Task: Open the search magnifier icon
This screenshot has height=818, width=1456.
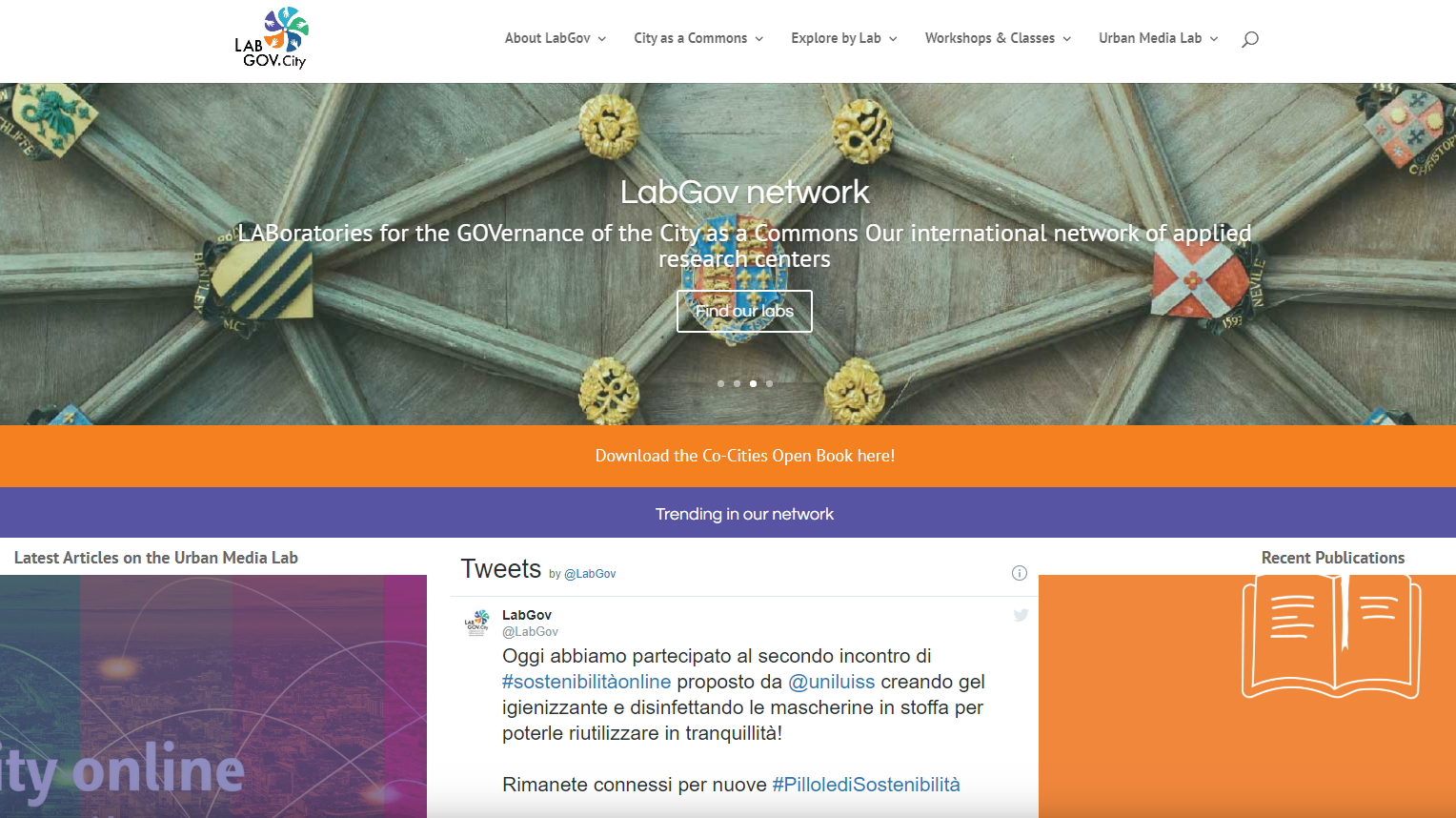Action: point(1250,39)
